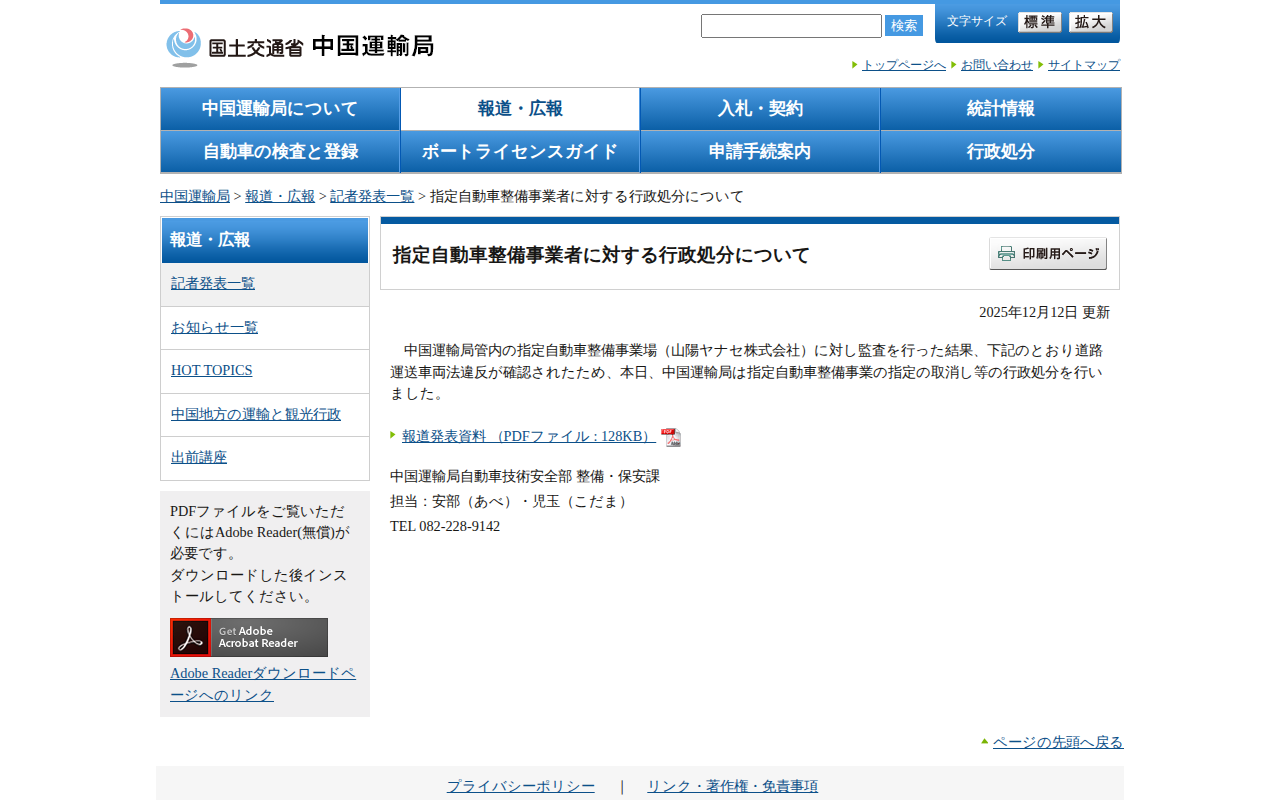The image size is (1280, 800).
Task: Open the リンク・著作権・免責事項 footer link
Action: [732, 786]
